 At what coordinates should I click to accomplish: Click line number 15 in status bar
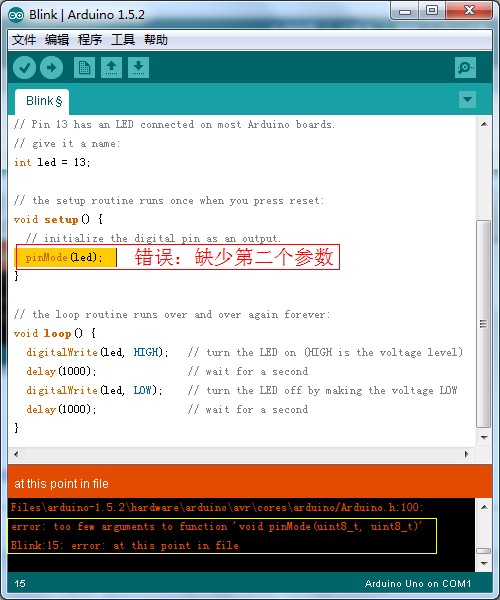pyautogui.click(x=20, y=584)
